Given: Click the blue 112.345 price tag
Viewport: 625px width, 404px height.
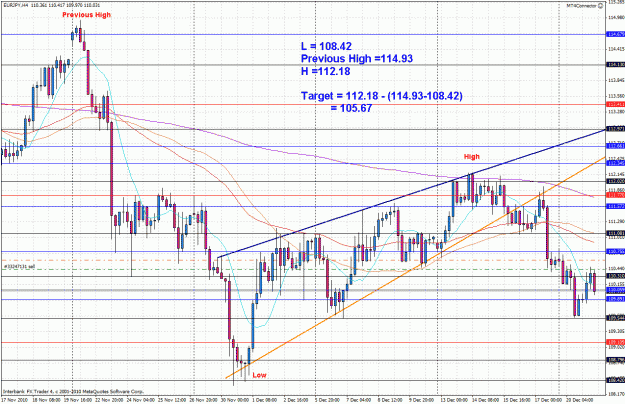Looking at the screenshot, I should (615, 163).
